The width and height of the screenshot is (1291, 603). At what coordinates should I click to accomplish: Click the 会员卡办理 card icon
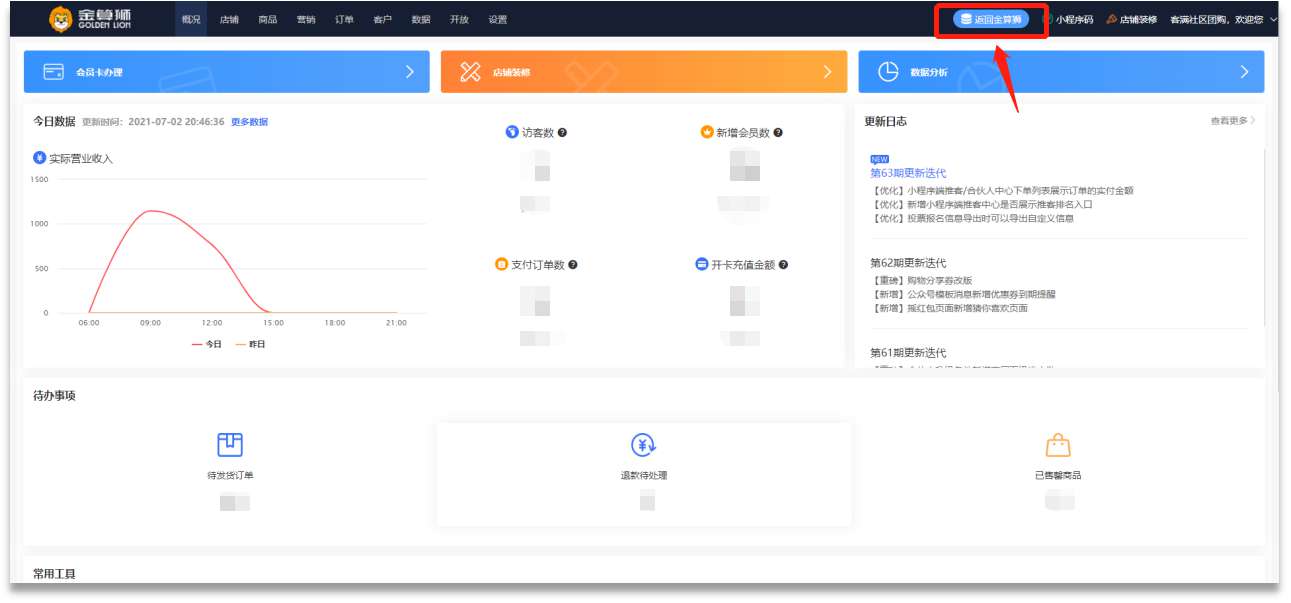54,72
